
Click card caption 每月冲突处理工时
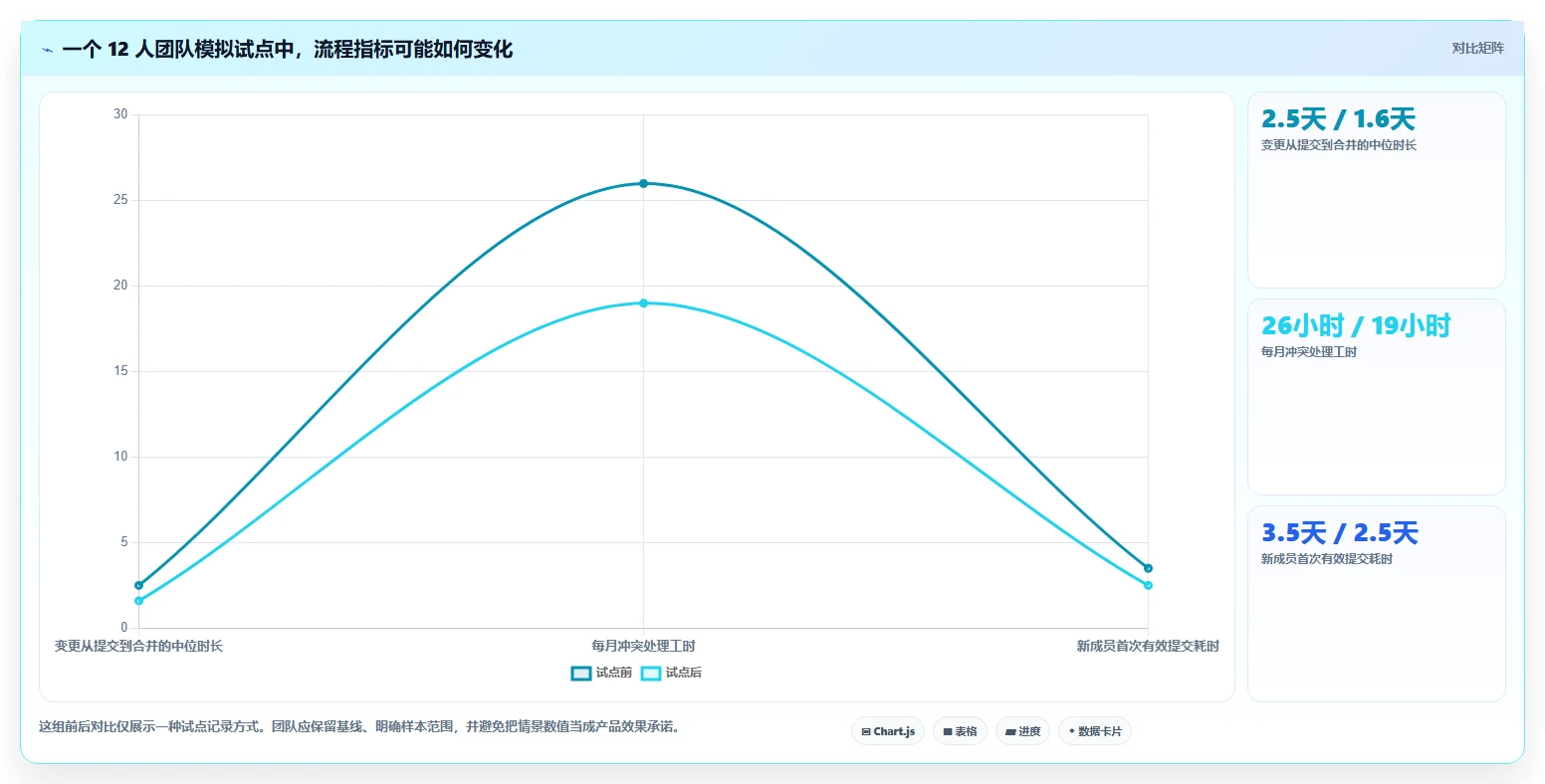1308,352
